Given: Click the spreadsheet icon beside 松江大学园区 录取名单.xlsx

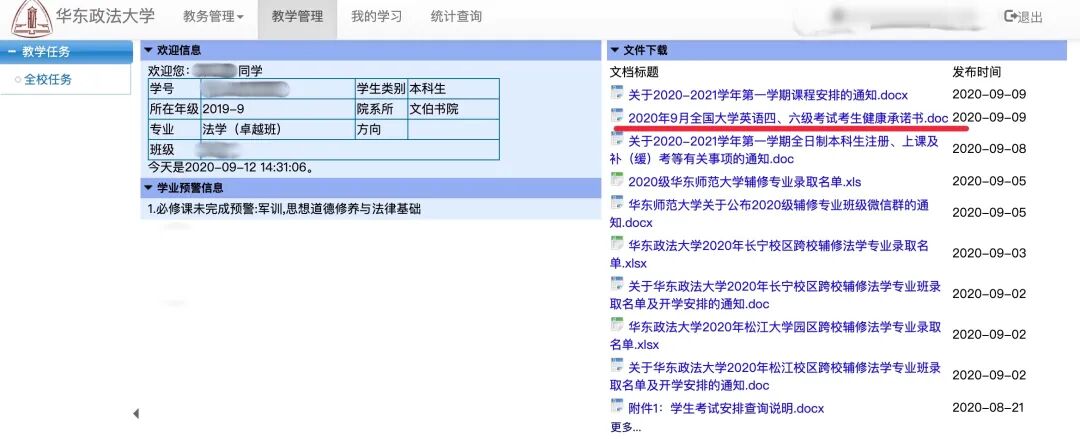Looking at the screenshot, I should 616,325.
